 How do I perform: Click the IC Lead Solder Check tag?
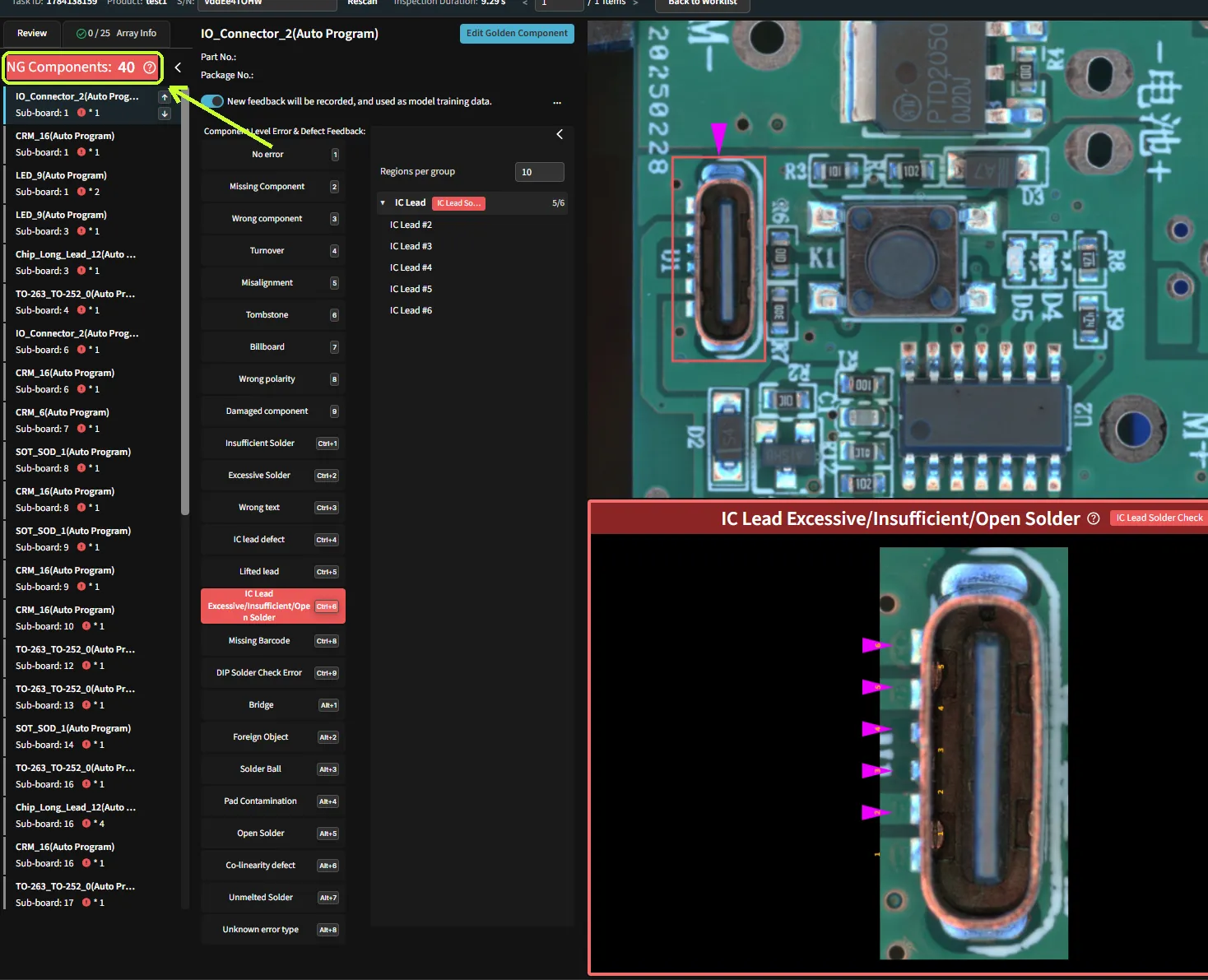point(1159,518)
